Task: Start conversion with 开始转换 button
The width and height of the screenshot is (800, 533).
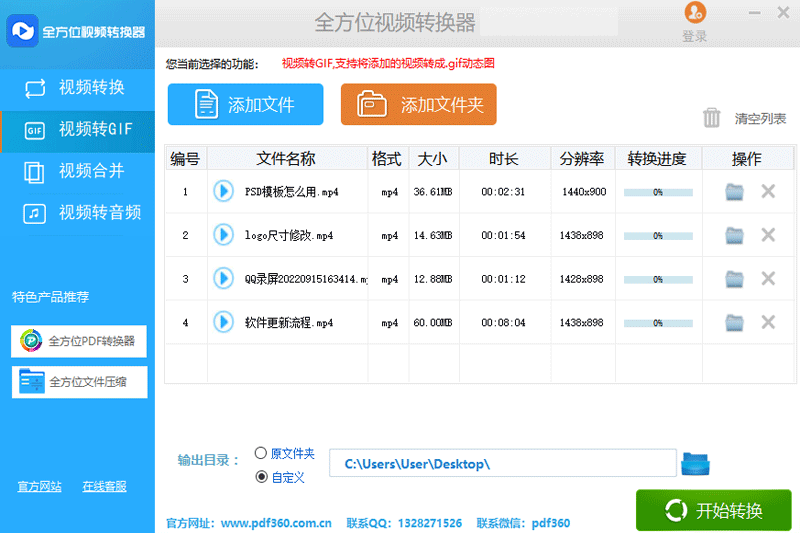Action: 713,511
